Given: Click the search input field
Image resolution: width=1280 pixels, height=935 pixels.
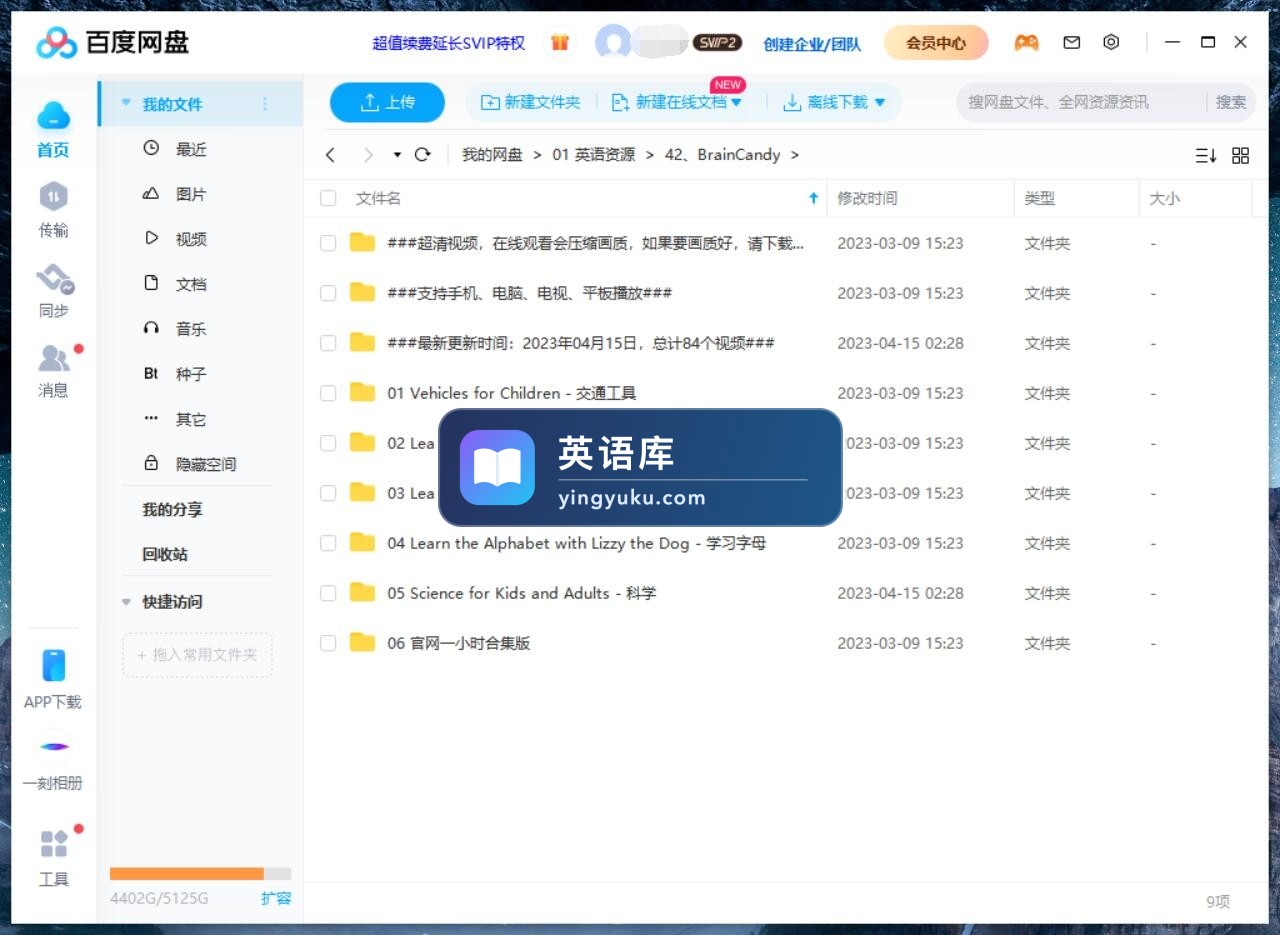Looking at the screenshot, I should coord(1080,102).
